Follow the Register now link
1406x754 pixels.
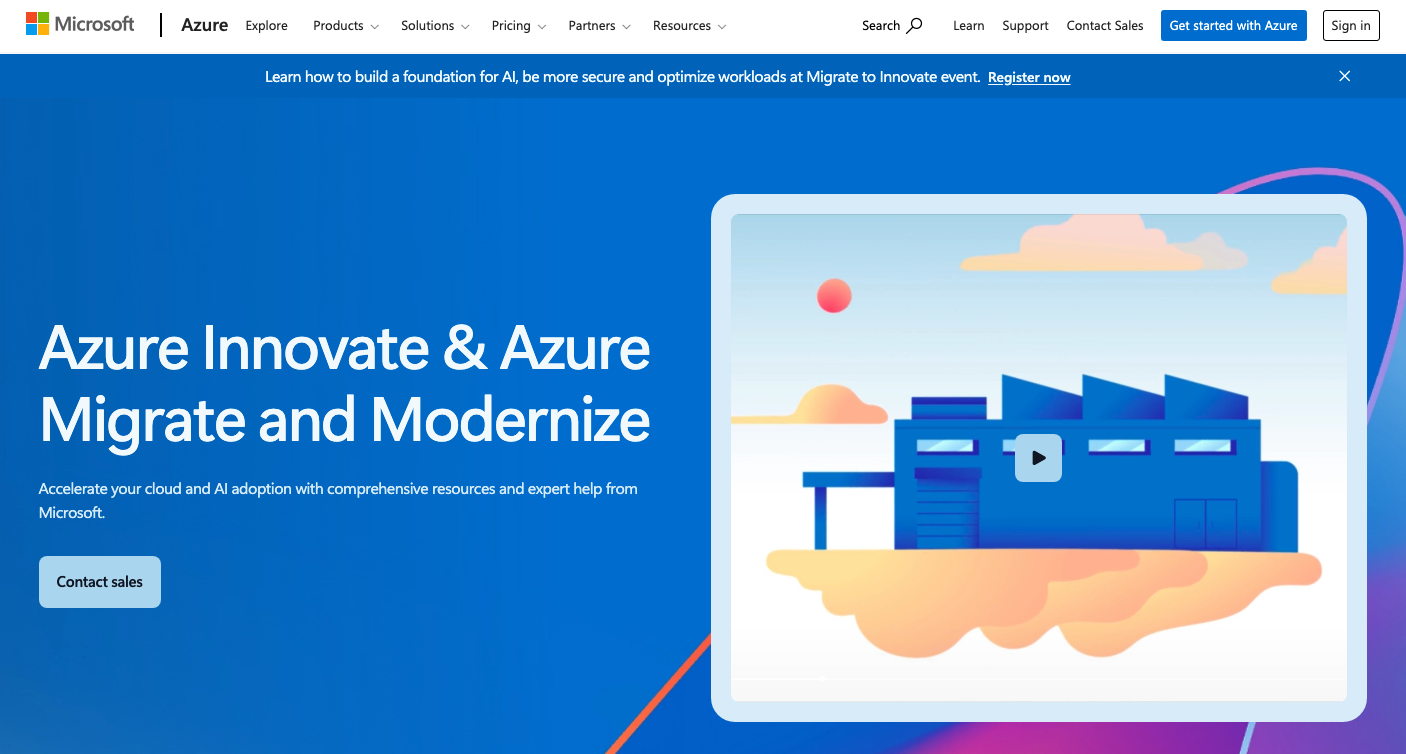pos(1029,77)
